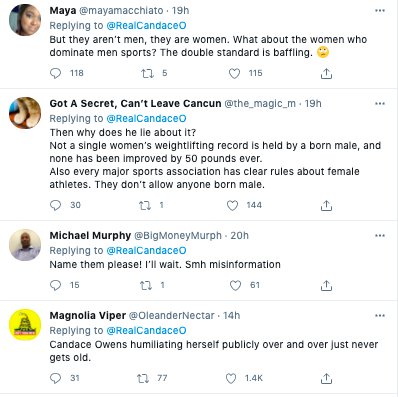Reply to Magnolia Viper's tweet
Viewport: 398px width, 397px height.
click(x=55, y=378)
